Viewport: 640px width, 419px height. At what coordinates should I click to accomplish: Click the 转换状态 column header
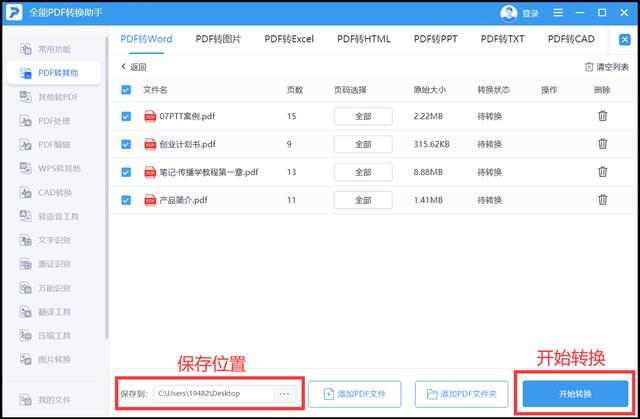coord(493,90)
